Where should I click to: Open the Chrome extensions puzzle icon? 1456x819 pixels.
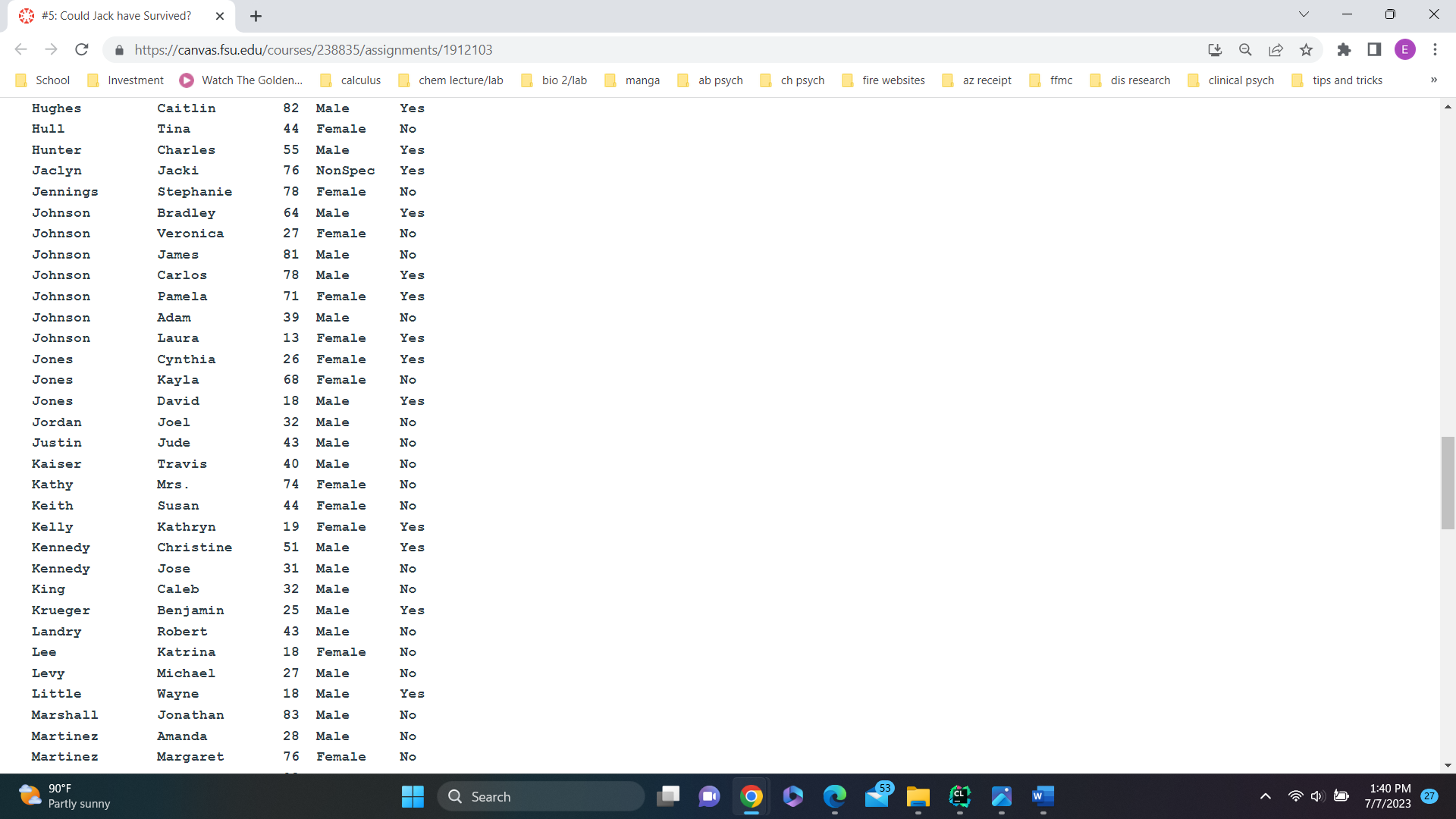point(1344,50)
